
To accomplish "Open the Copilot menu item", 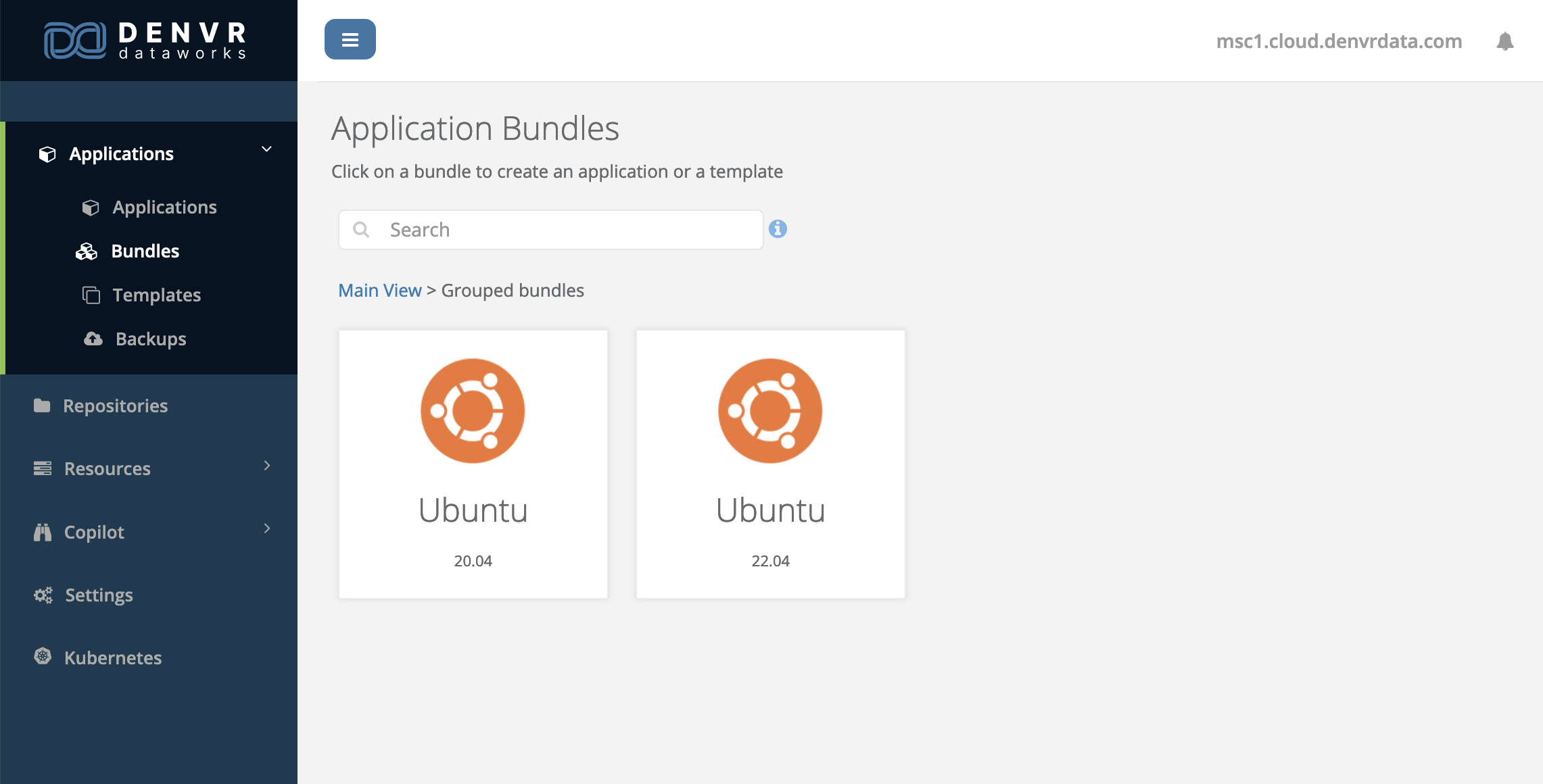I will 94,533.
